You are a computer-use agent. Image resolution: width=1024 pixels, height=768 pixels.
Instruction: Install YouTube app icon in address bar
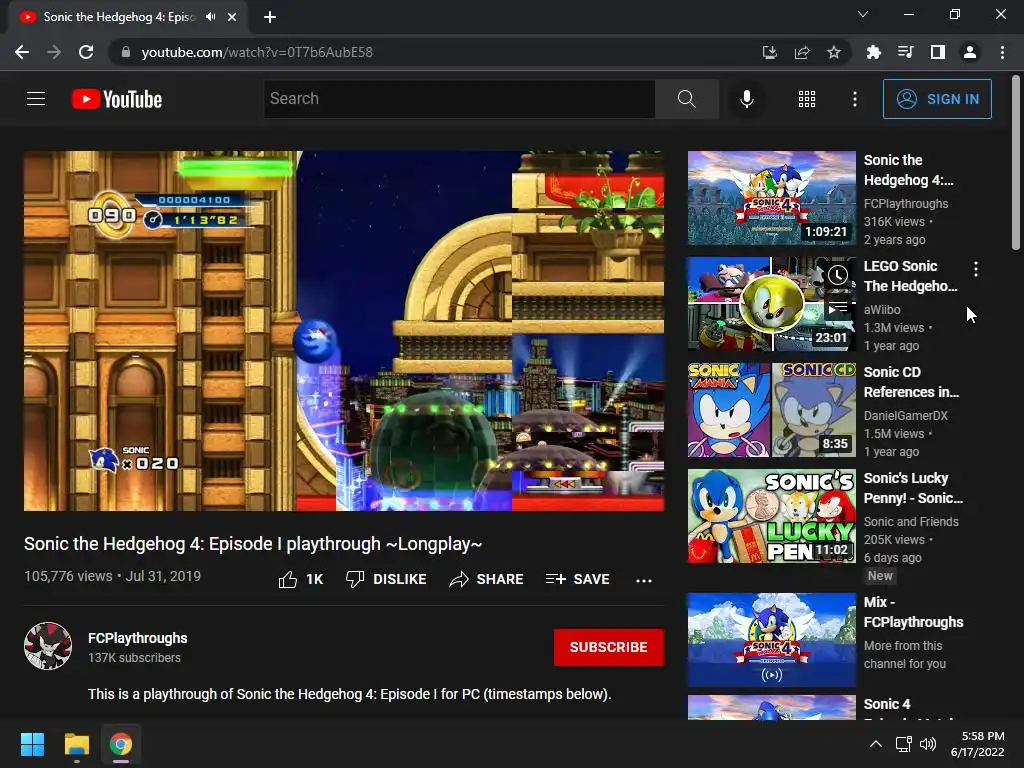click(x=769, y=52)
